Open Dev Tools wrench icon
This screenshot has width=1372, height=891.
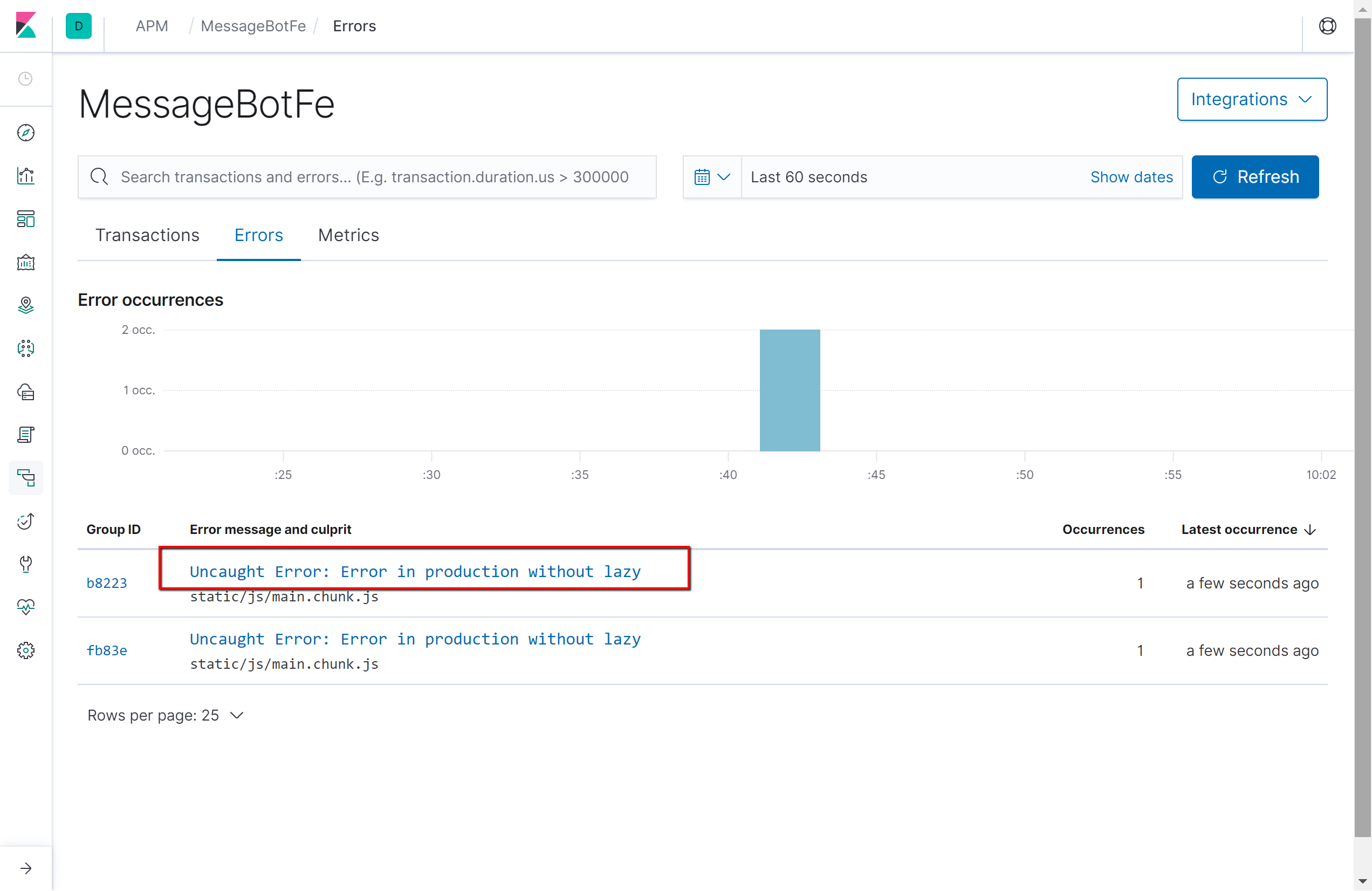click(x=26, y=564)
